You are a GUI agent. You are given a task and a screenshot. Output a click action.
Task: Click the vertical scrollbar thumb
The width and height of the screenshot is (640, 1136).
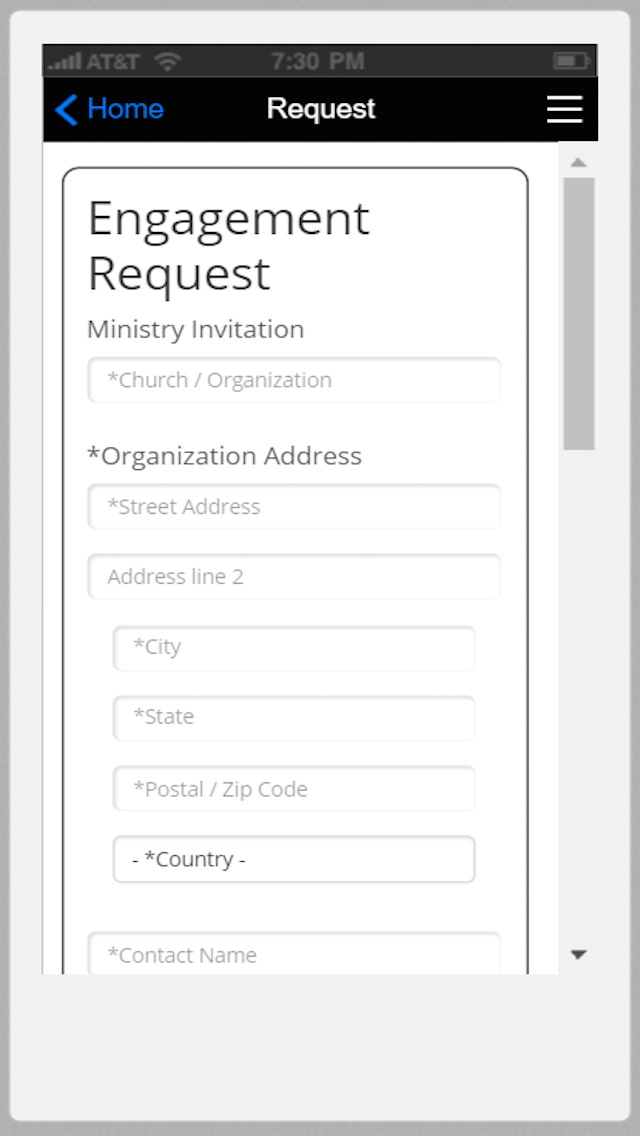[x=579, y=313]
